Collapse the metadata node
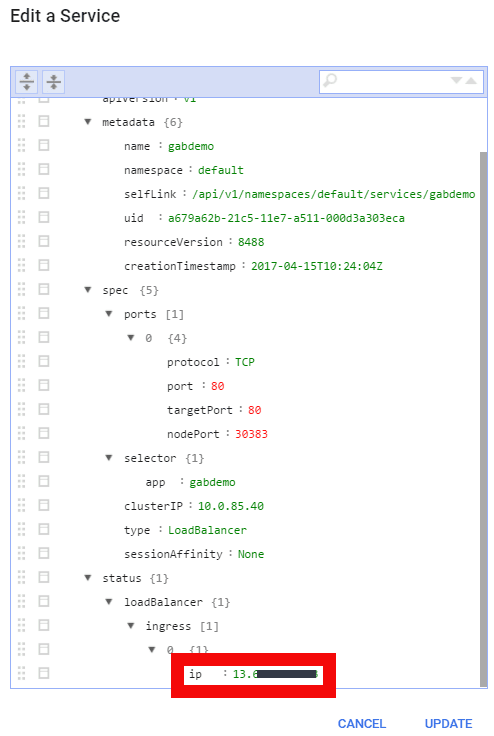Screen dimensions: 494x736 (87, 122)
